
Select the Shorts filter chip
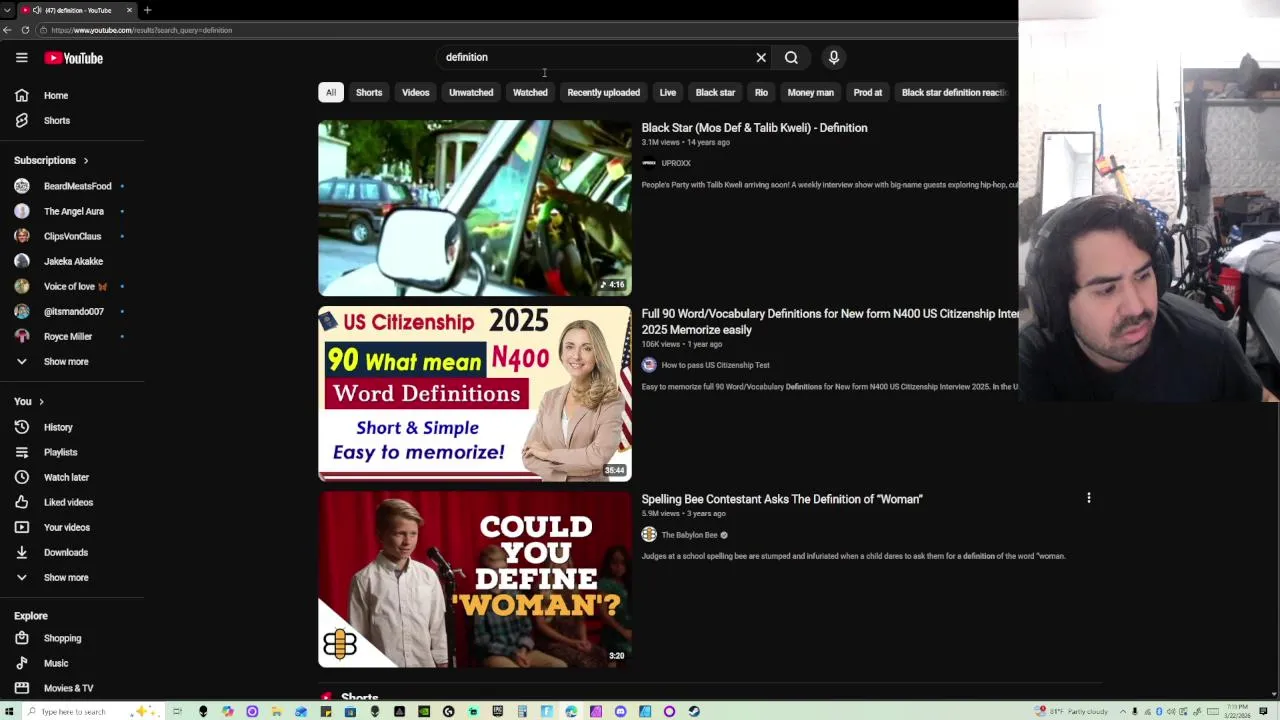pos(369,92)
